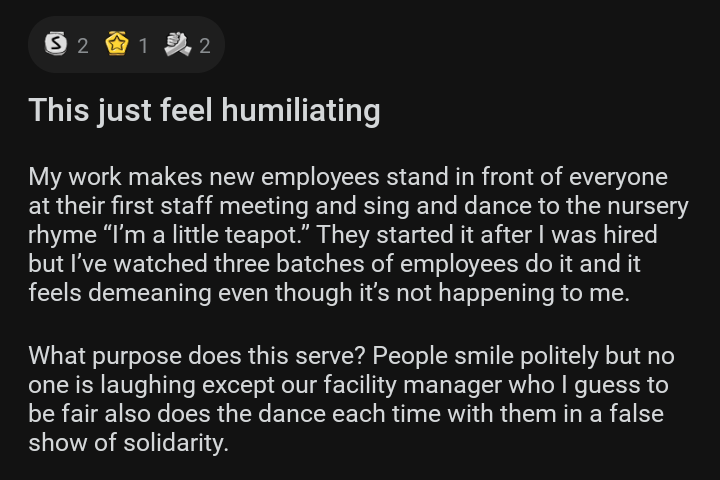Click the silver award icon
Image resolution: width=720 pixels, height=480 pixels.
pyautogui.click(x=56, y=44)
